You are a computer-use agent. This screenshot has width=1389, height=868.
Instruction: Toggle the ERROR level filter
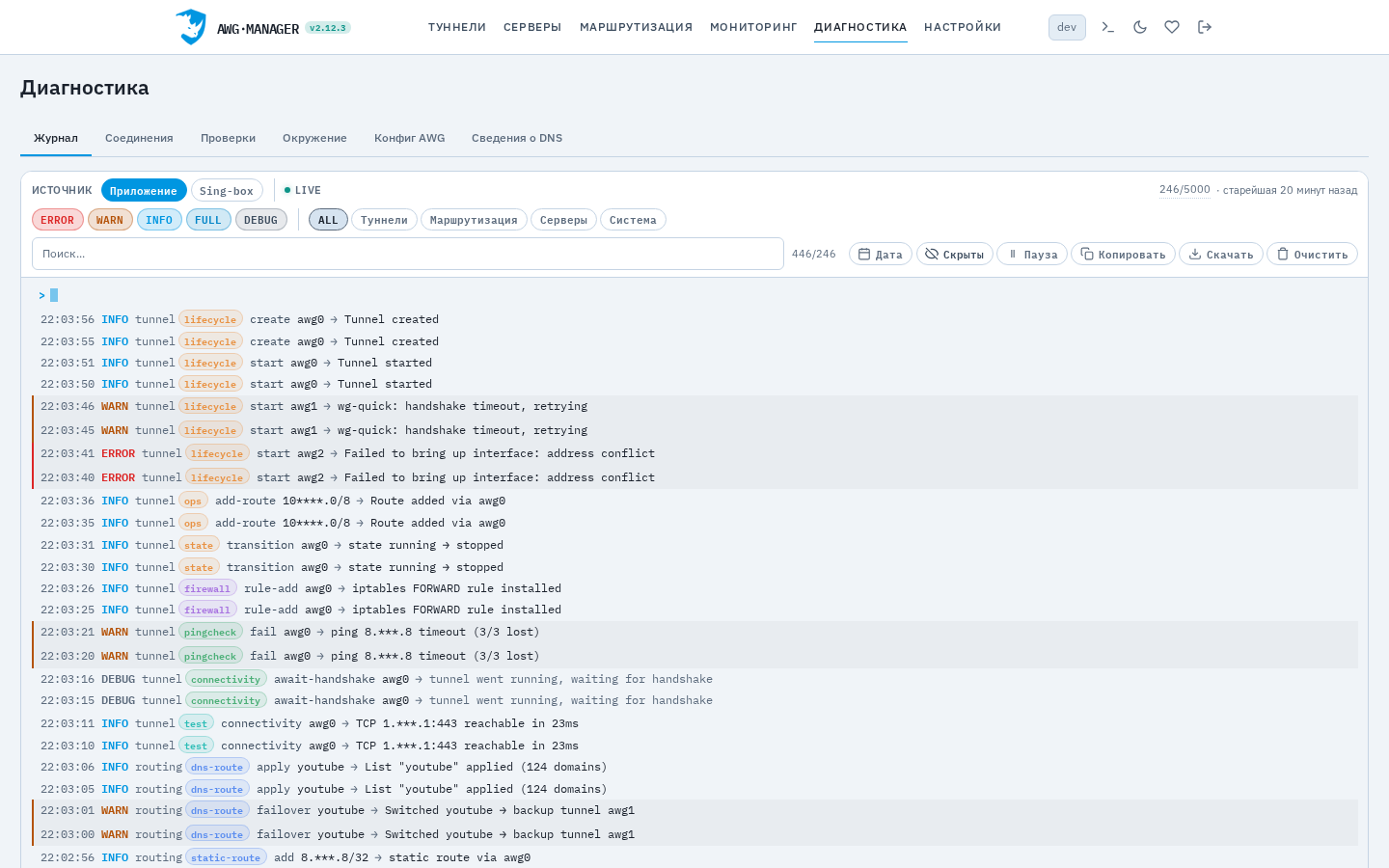[x=58, y=220]
